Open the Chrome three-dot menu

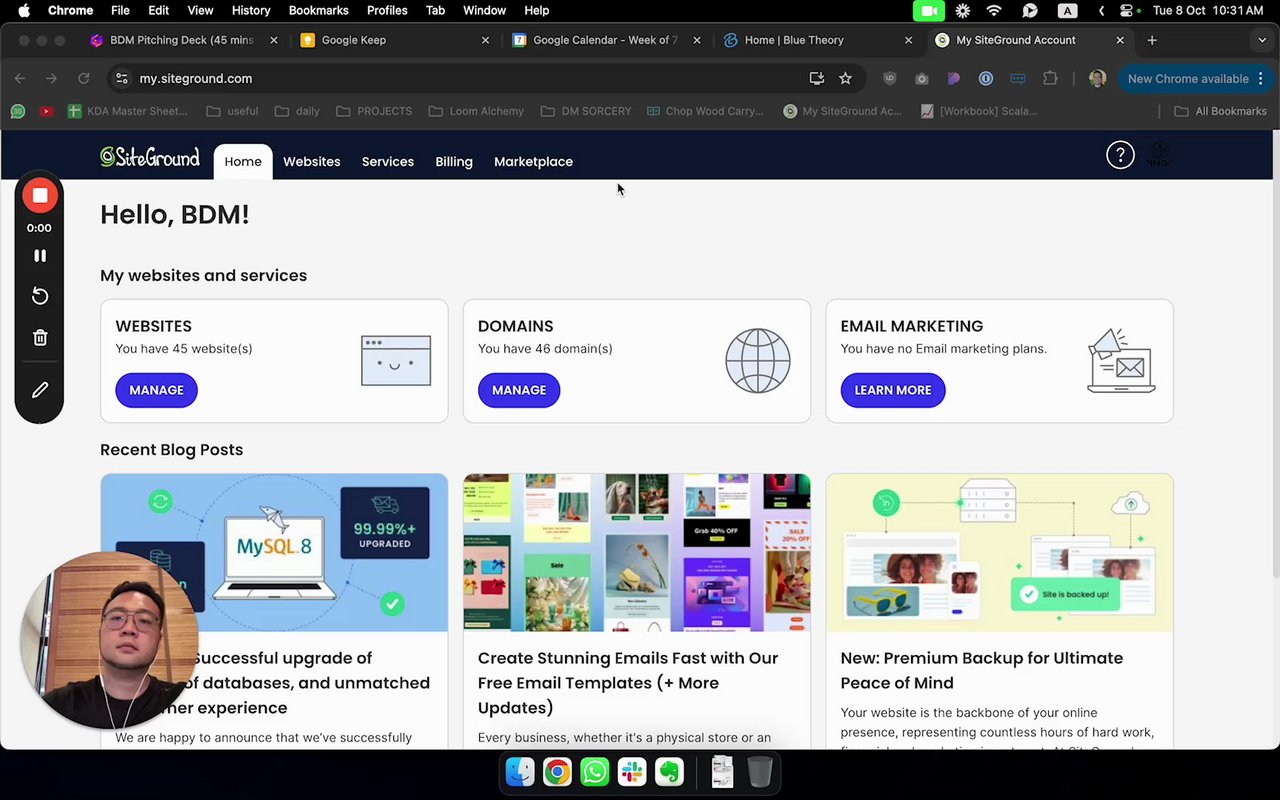tap(1261, 78)
